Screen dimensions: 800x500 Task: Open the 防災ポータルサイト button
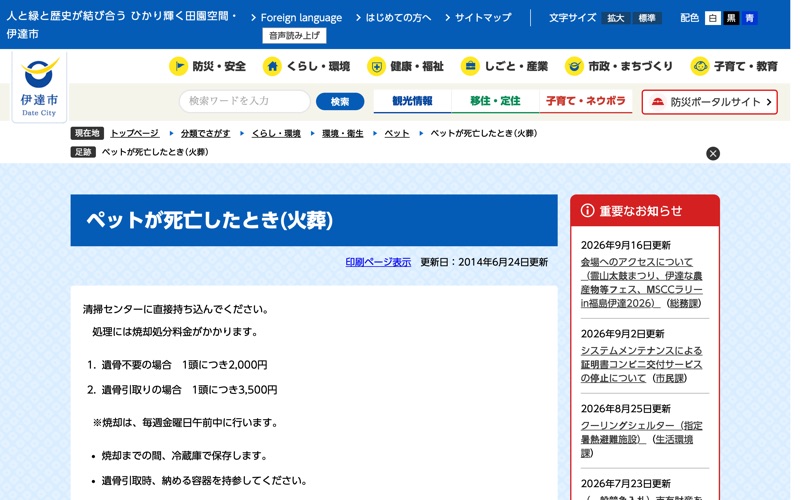709,102
